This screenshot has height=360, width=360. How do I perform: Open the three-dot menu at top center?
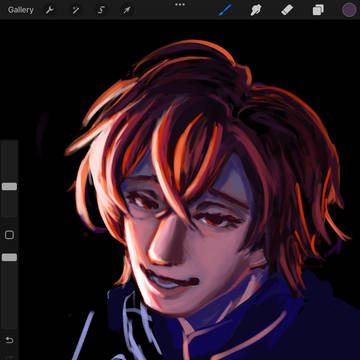[x=180, y=5]
